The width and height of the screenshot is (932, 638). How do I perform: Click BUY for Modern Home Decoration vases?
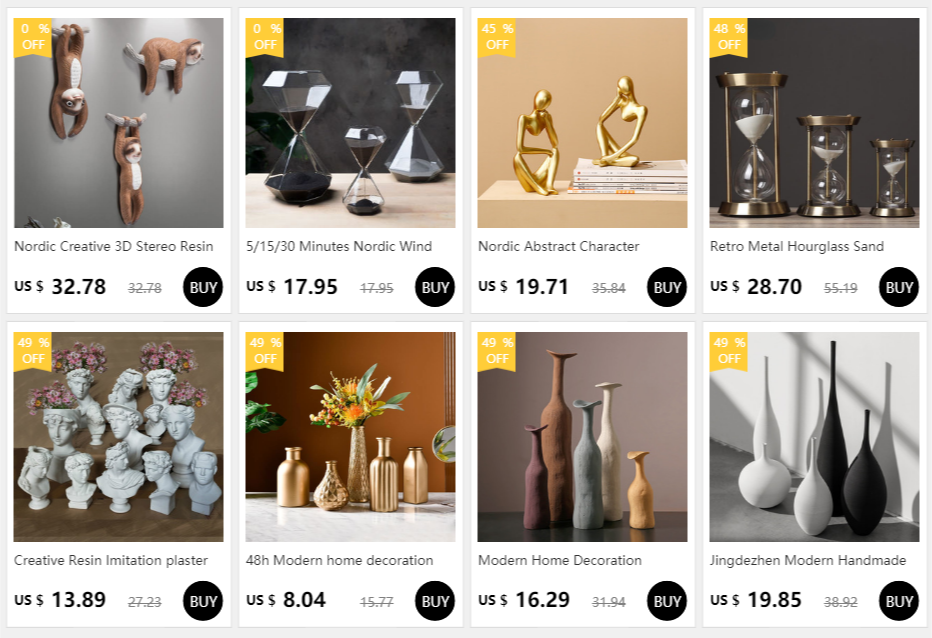(x=666, y=601)
